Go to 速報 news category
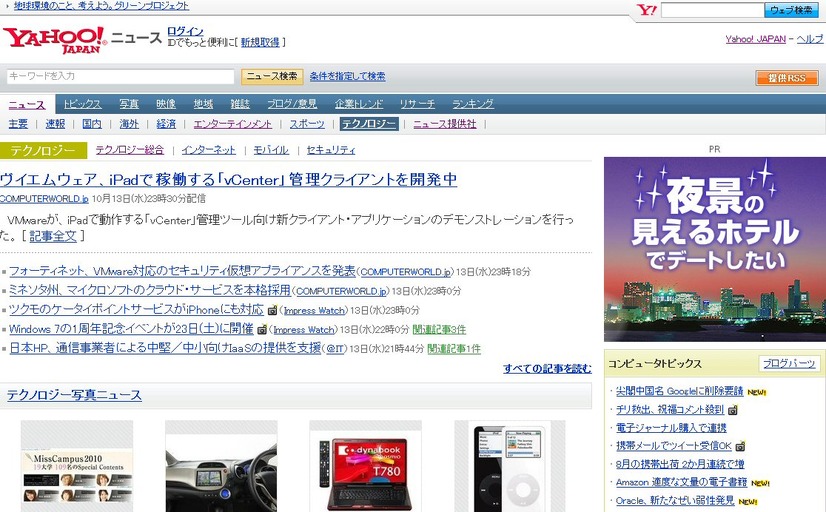The width and height of the screenshot is (826, 512). point(55,124)
